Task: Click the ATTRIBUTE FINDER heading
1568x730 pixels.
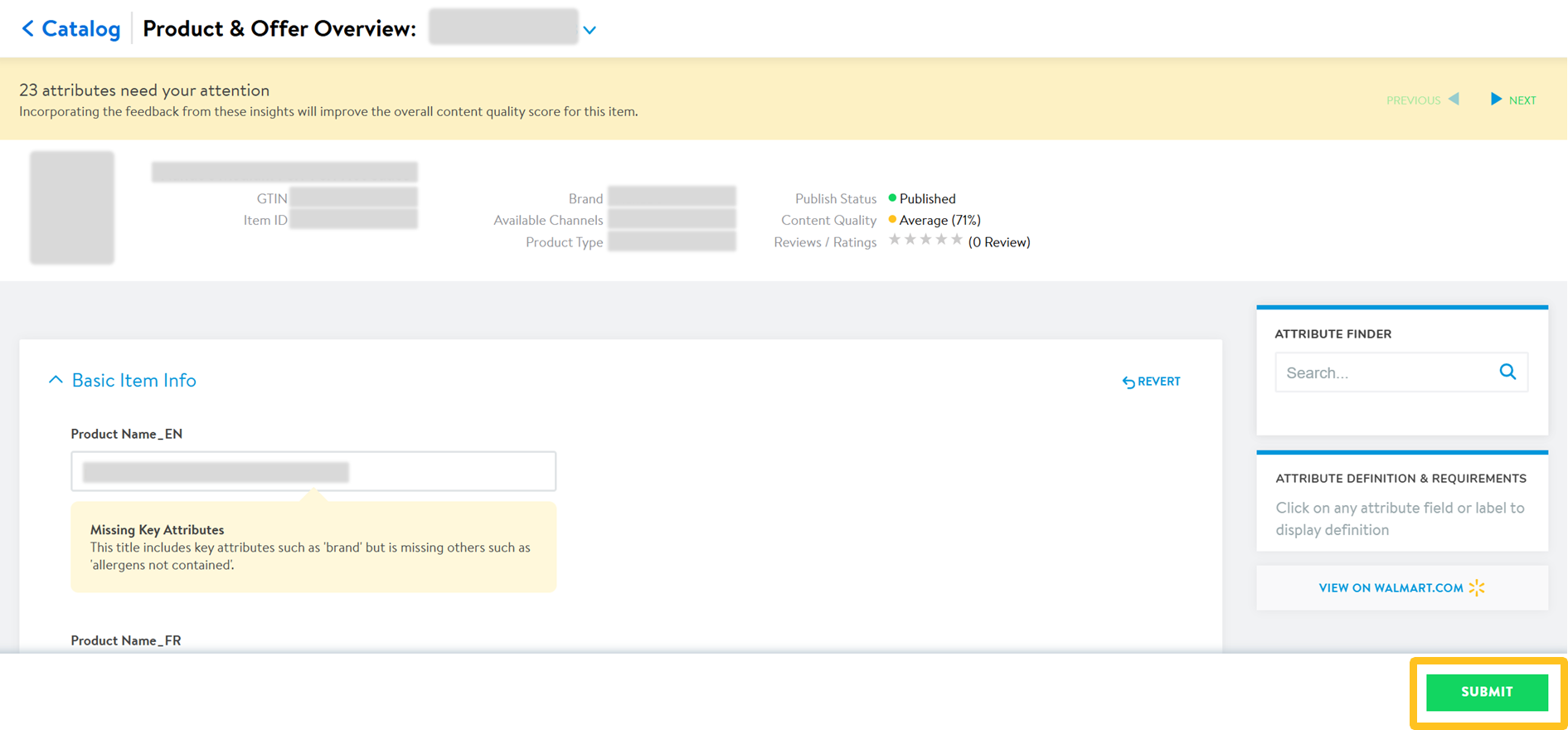Action: tap(1333, 333)
